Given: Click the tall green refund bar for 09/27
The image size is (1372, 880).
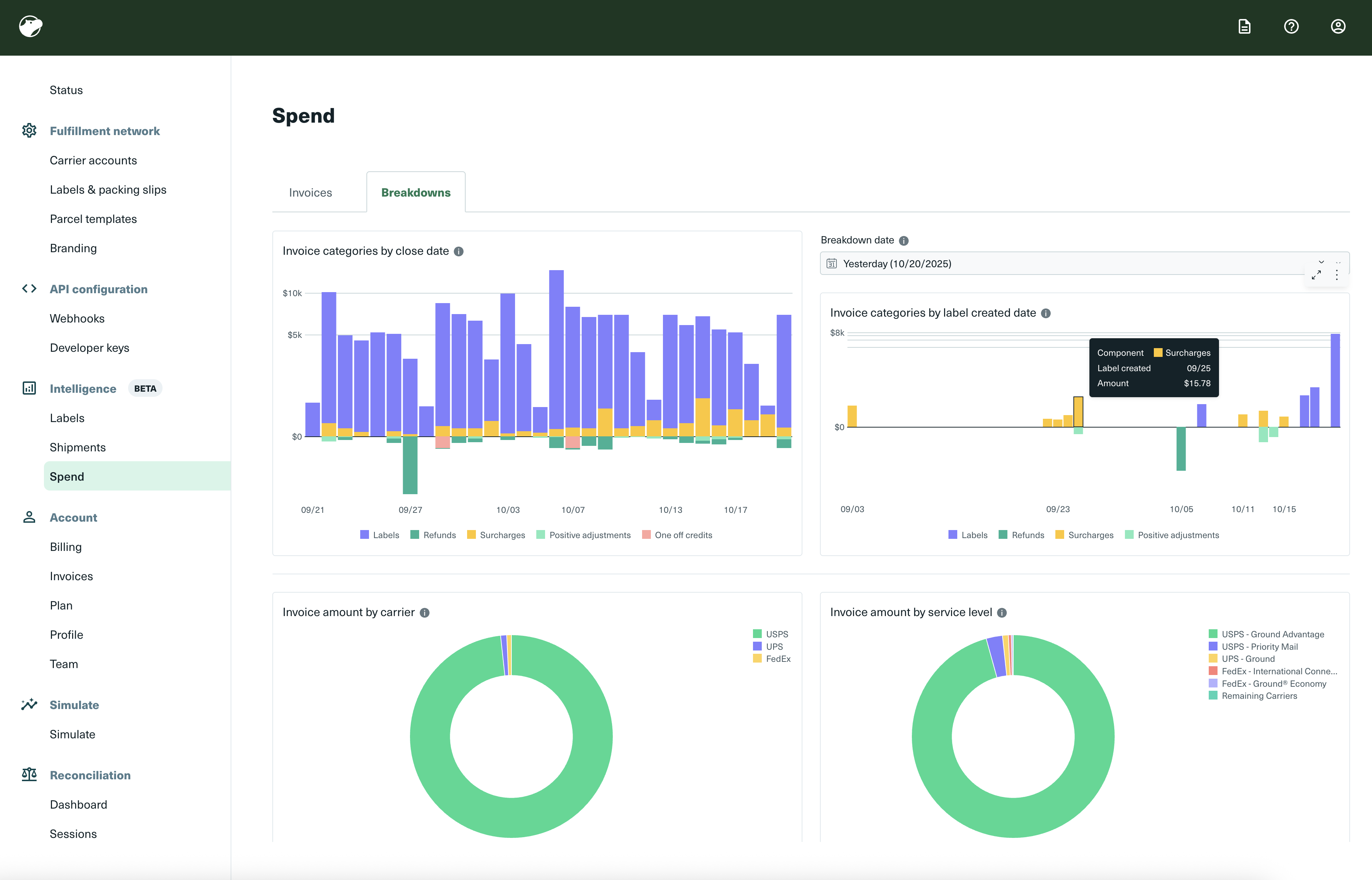Looking at the screenshot, I should 410,466.
